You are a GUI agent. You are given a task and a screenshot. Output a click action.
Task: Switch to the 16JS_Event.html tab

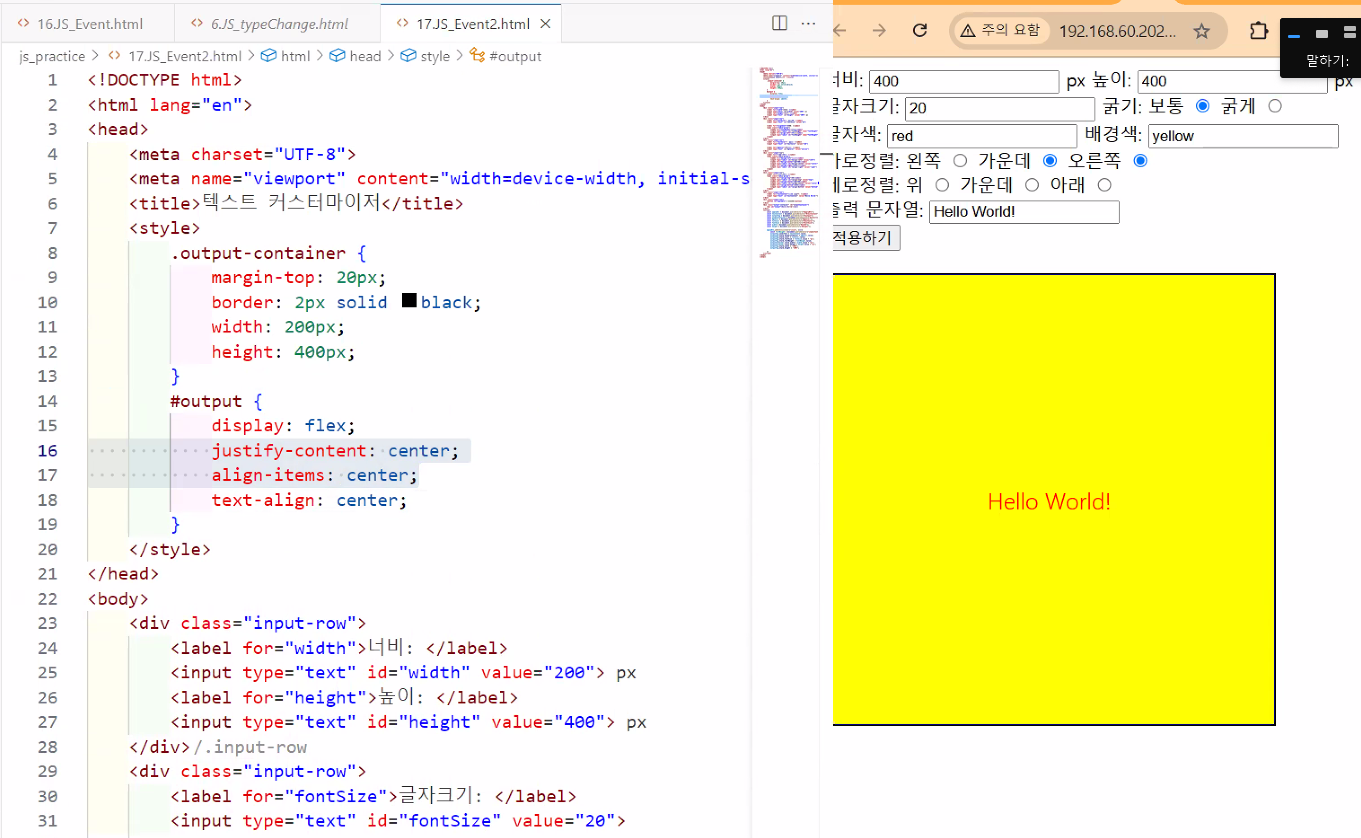pos(86,23)
